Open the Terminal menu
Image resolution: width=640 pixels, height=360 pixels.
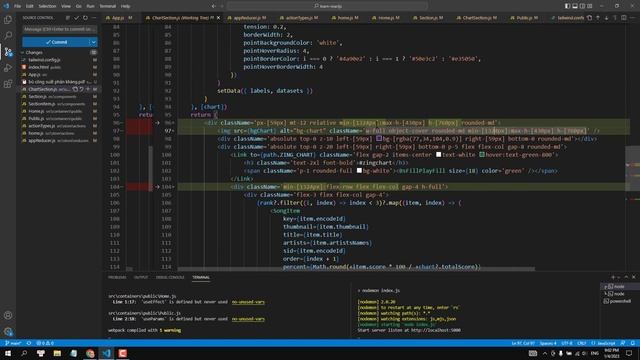point(108,6)
